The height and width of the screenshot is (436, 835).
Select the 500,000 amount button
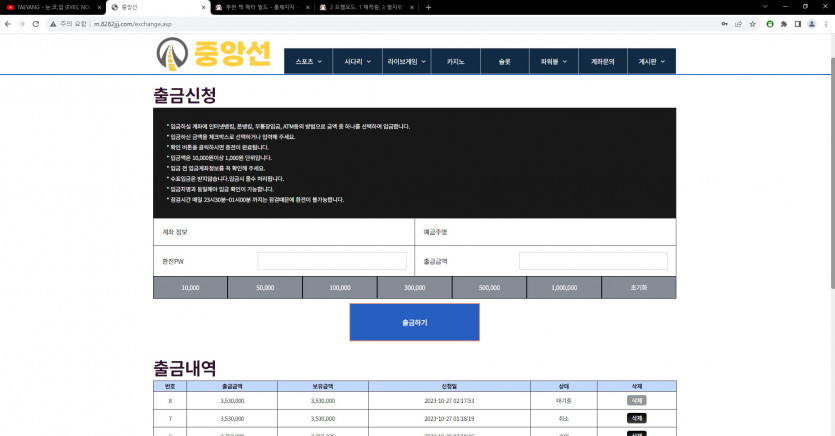pos(489,287)
